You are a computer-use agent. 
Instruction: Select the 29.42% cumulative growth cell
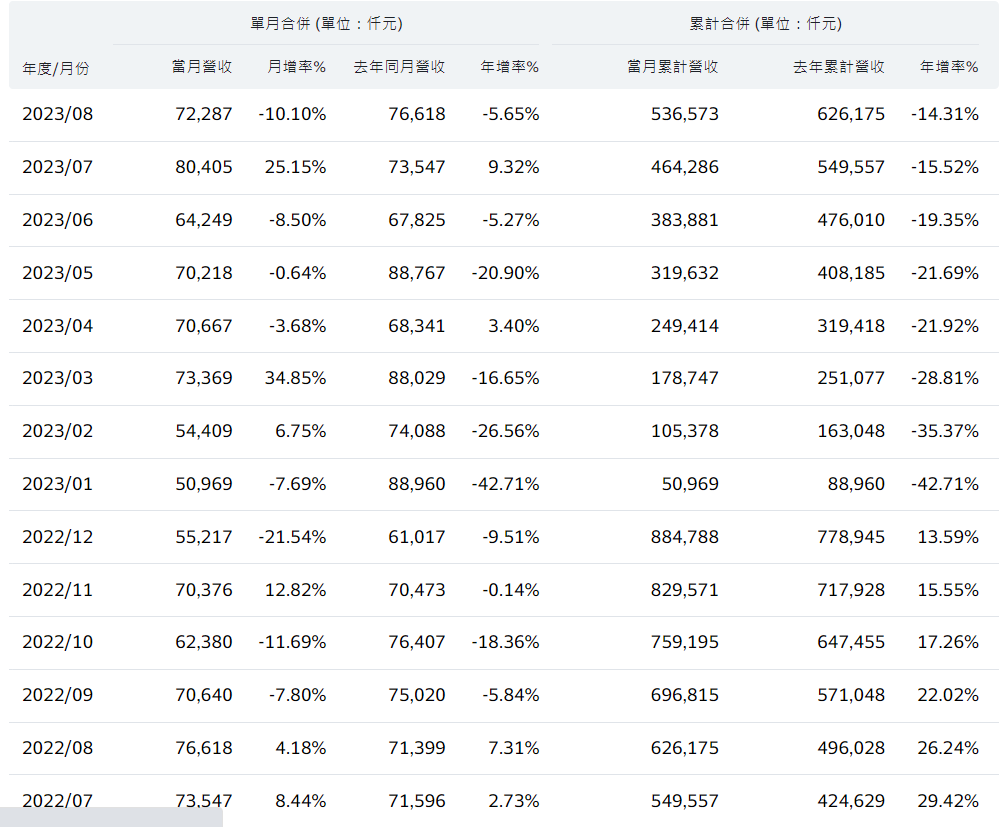947,801
